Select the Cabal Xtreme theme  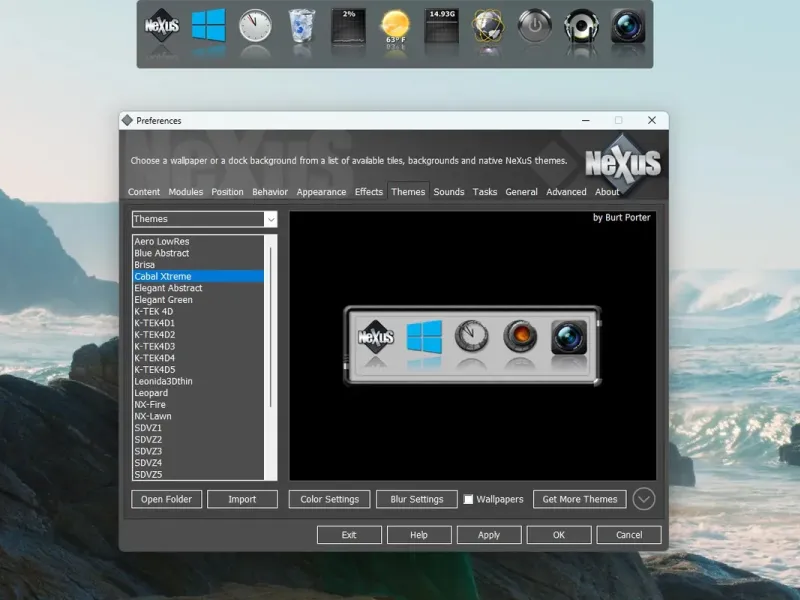(x=198, y=277)
